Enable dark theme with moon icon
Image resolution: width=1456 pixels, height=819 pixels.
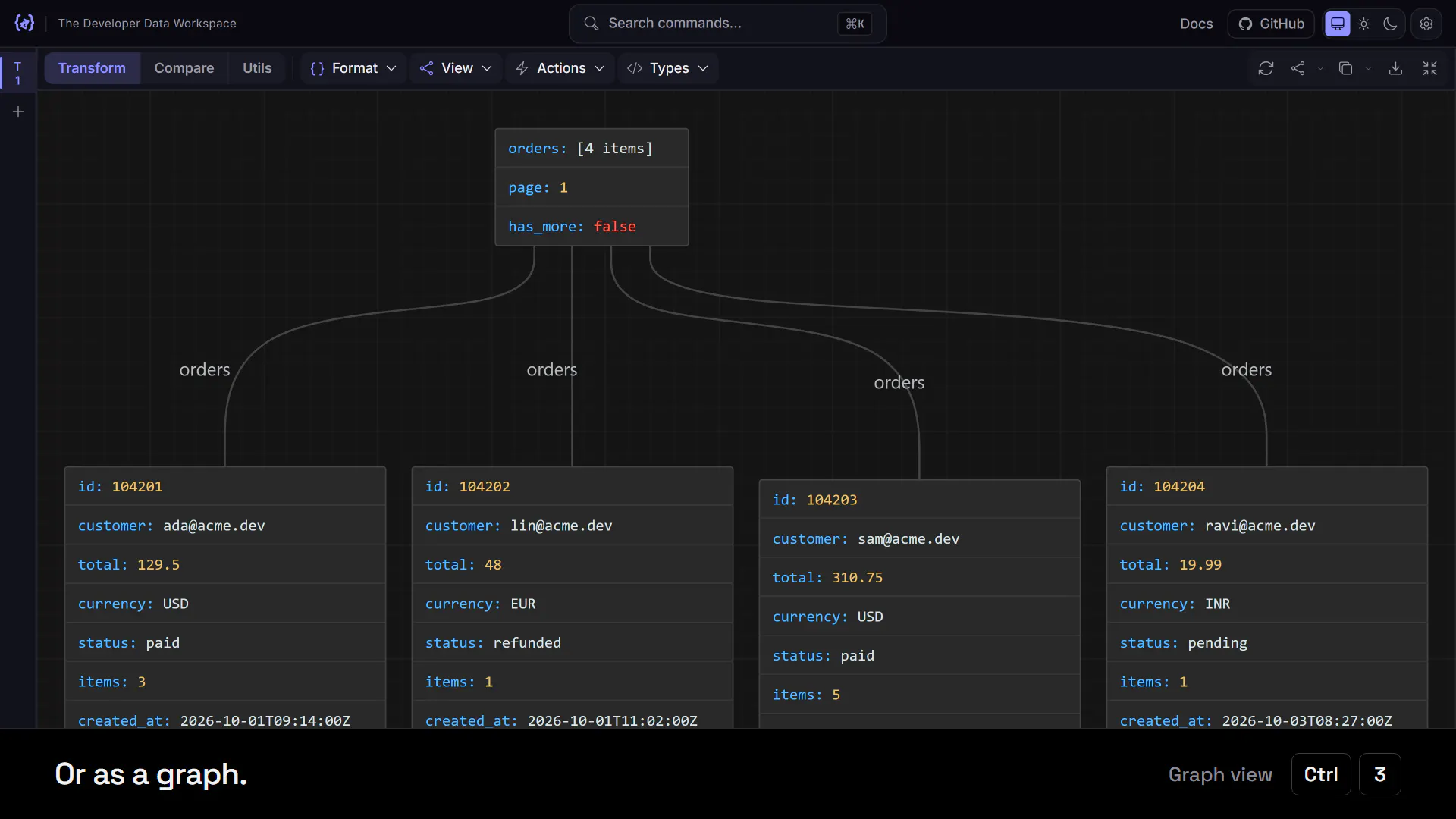(x=1390, y=24)
